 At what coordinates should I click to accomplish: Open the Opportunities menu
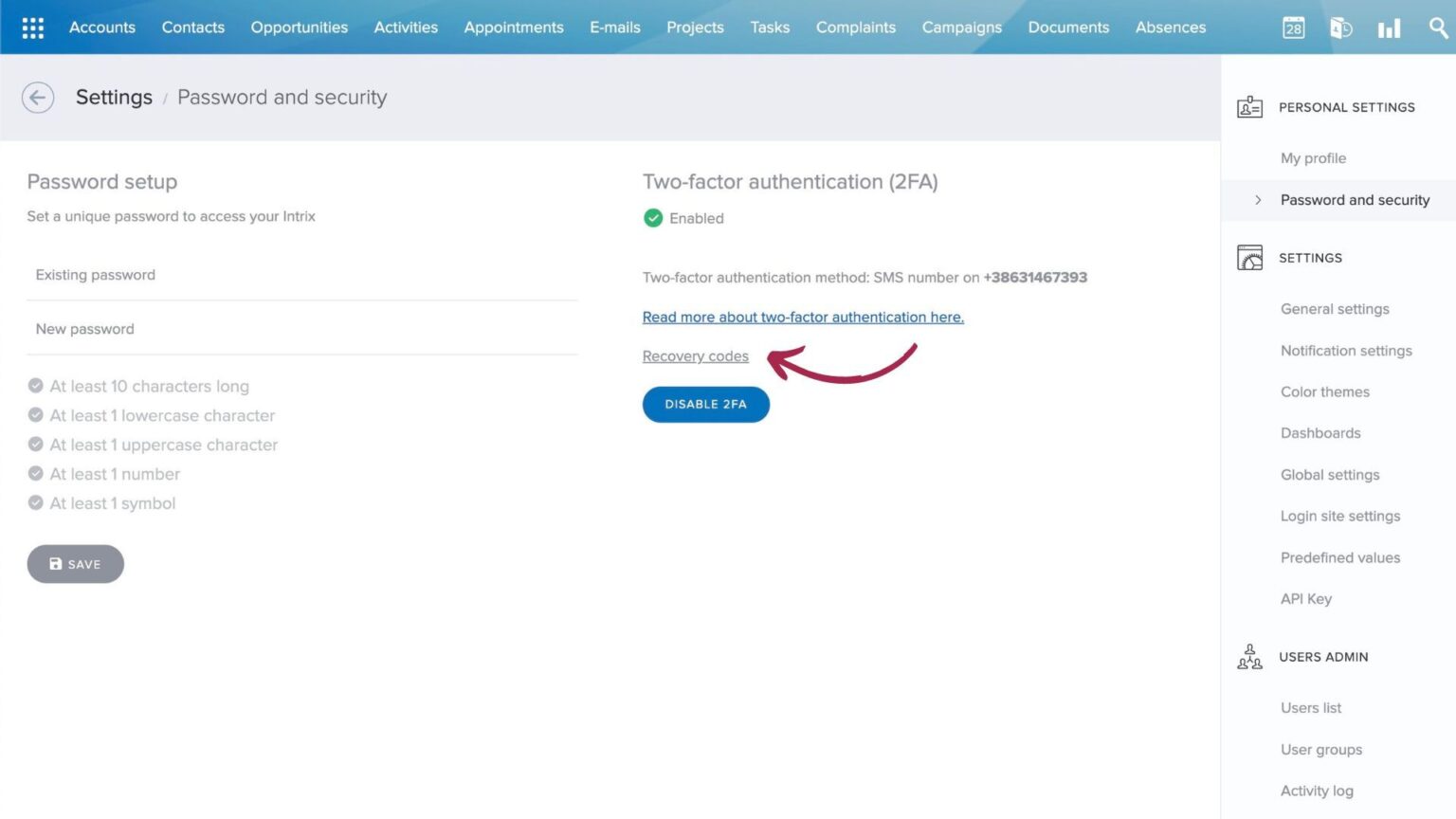tap(299, 27)
